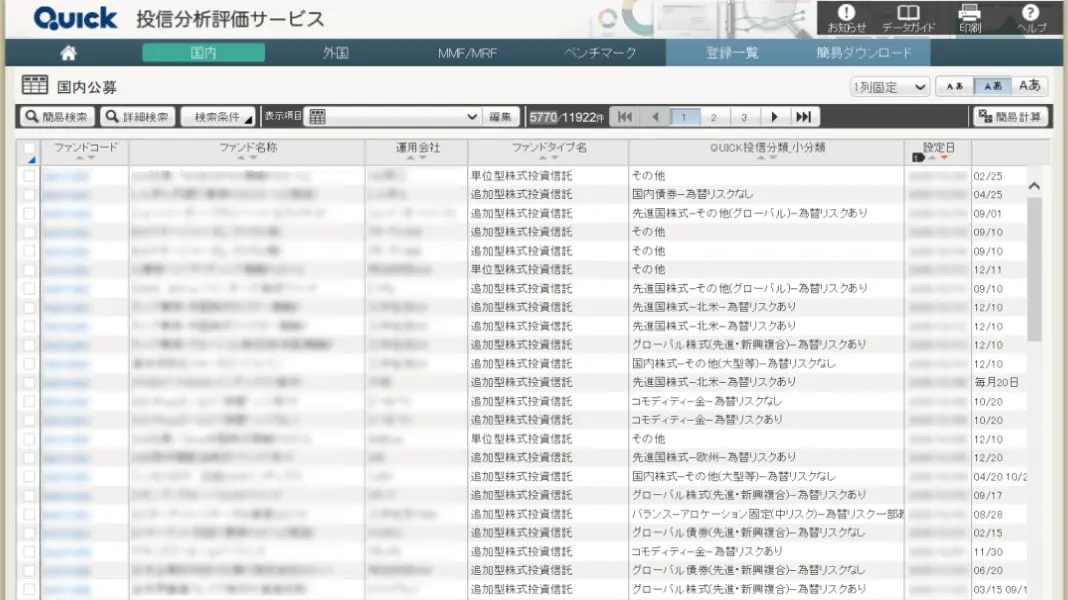Toggle the select-all header checkbox
This screenshot has width=1068, height=600.
tap(29, 148)
